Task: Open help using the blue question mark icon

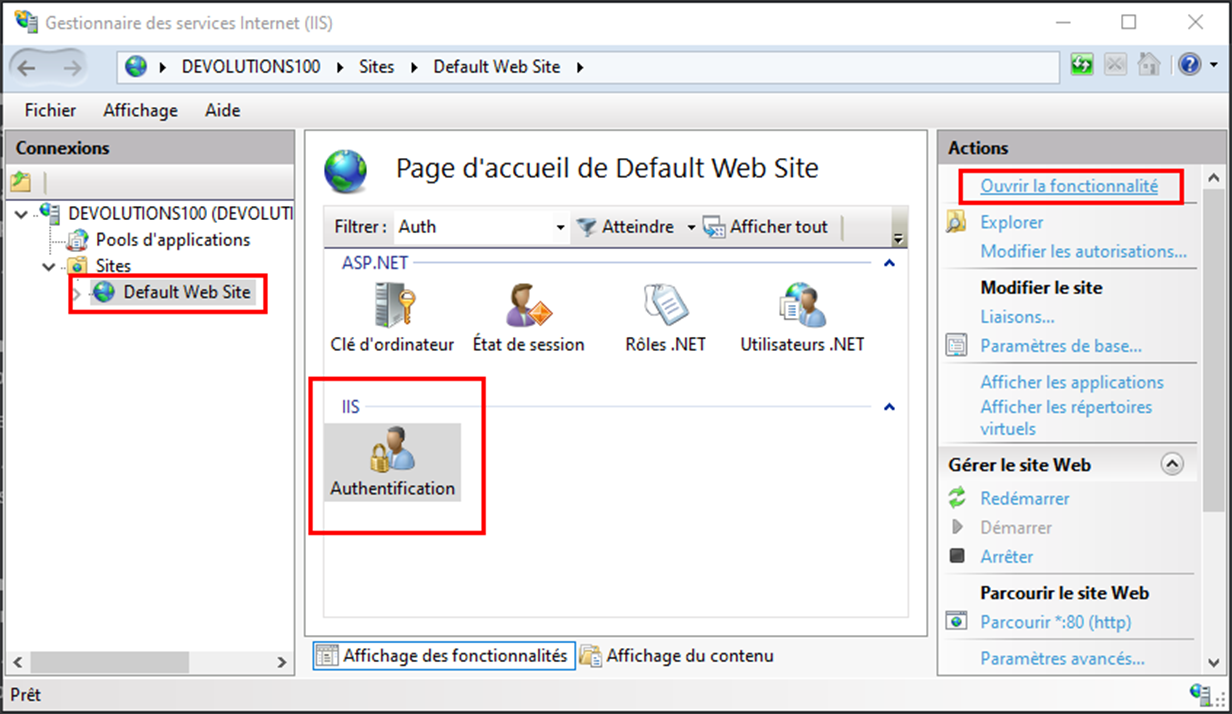Action: coord(1189,63)
